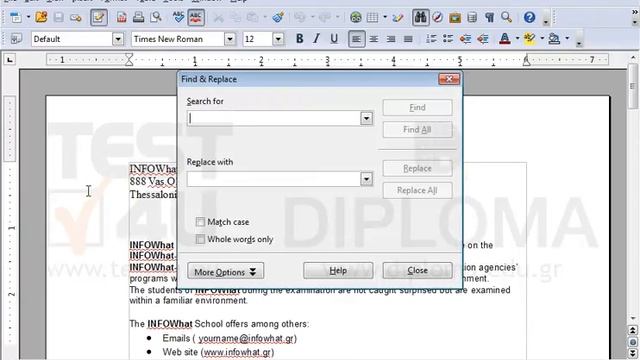Click yourname@infowhat.gr email link
Image resolution: width=640 pixels, height=360 pixels.
coord(246,339)
